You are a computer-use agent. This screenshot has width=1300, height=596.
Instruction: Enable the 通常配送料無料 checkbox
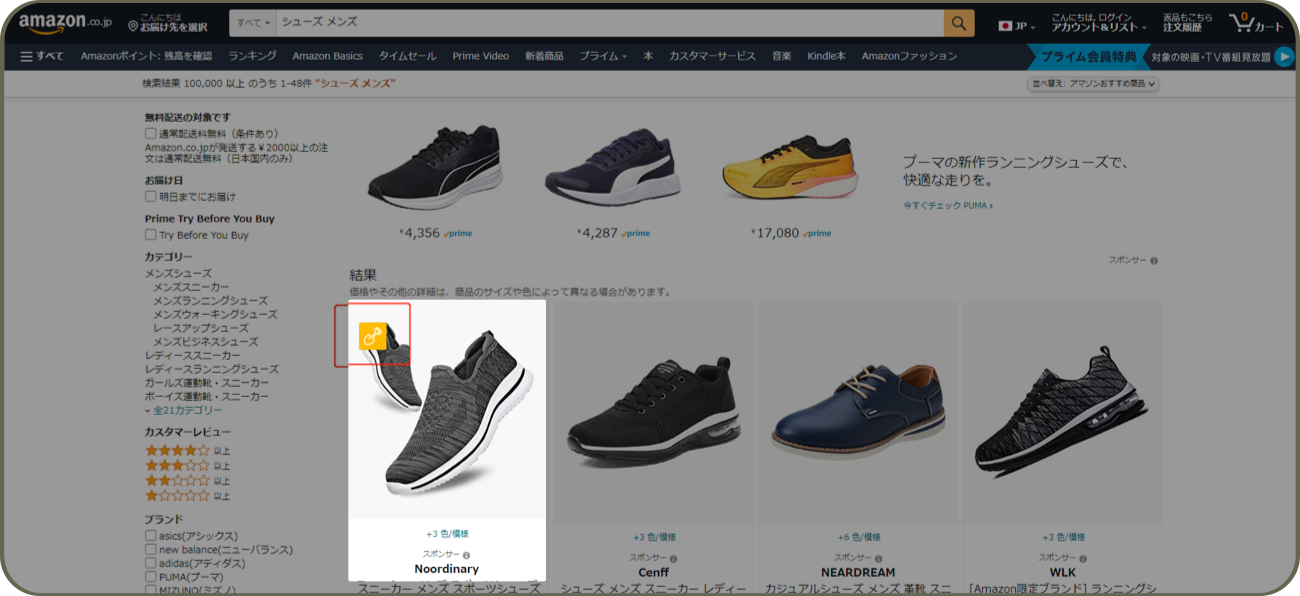click(x=150, y=133)
